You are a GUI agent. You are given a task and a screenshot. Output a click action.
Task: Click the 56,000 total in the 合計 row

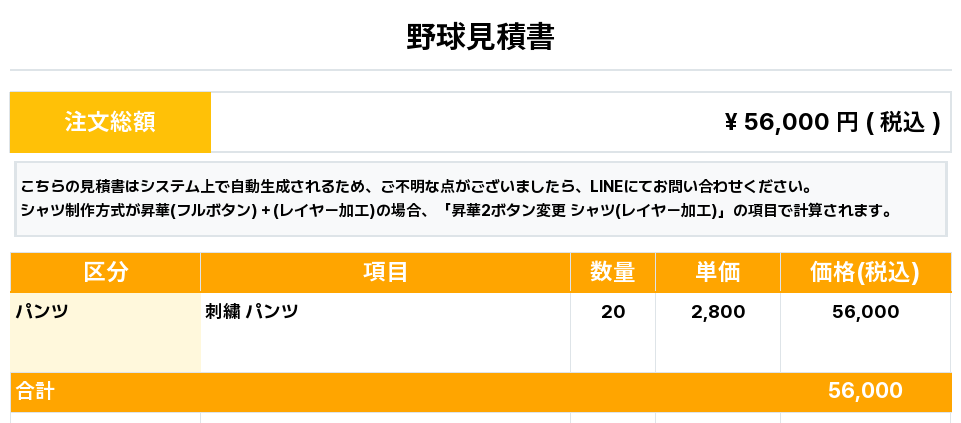click(x=864, y=391)
